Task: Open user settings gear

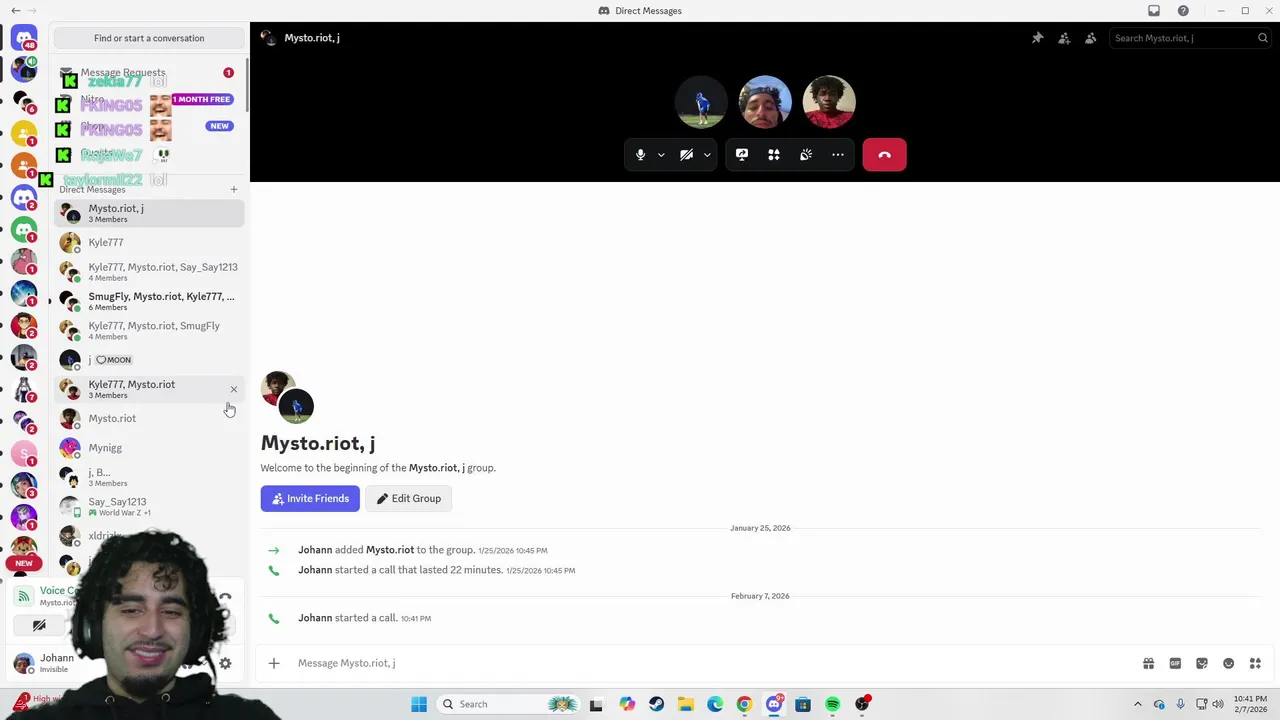Action: 225,663
